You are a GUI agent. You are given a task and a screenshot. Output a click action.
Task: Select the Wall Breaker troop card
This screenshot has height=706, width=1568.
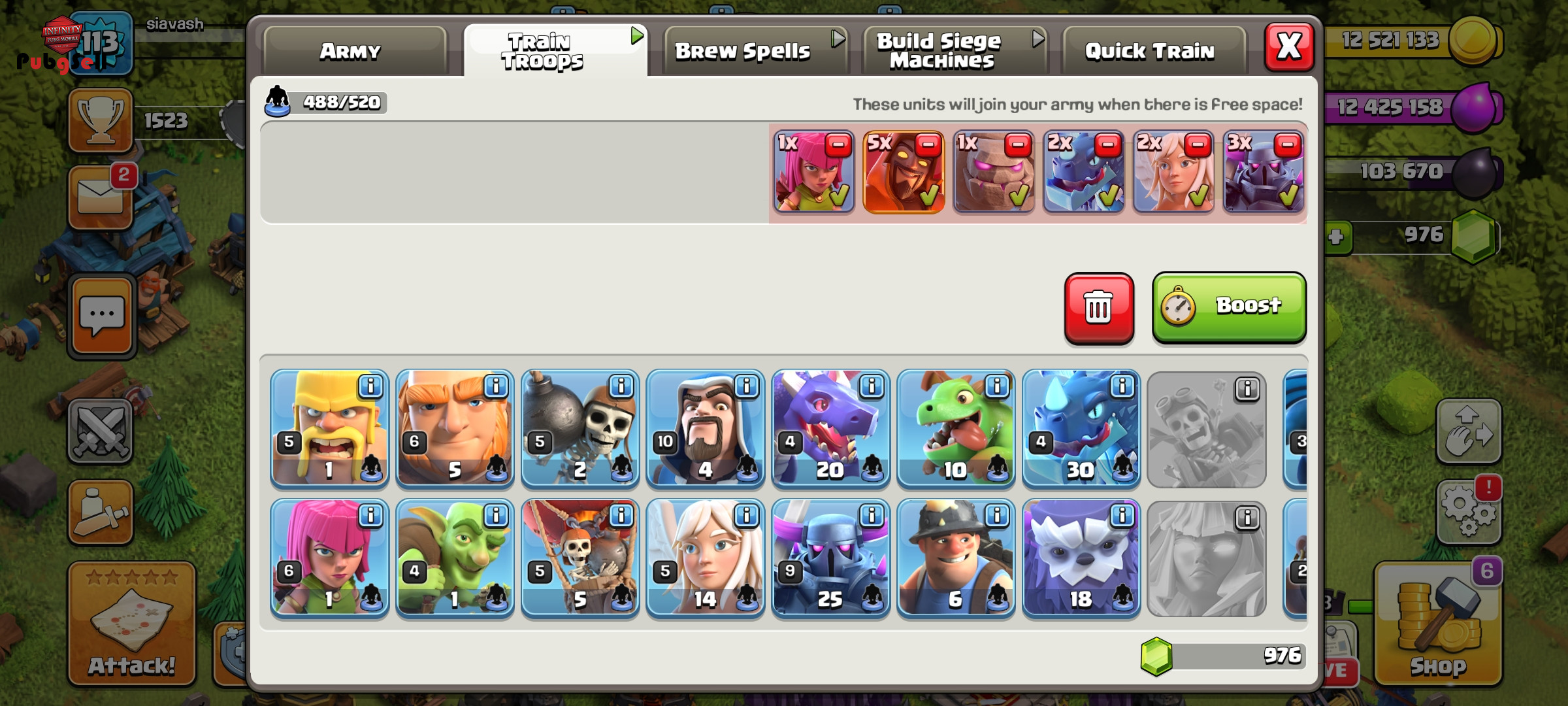tap(580, 428)
